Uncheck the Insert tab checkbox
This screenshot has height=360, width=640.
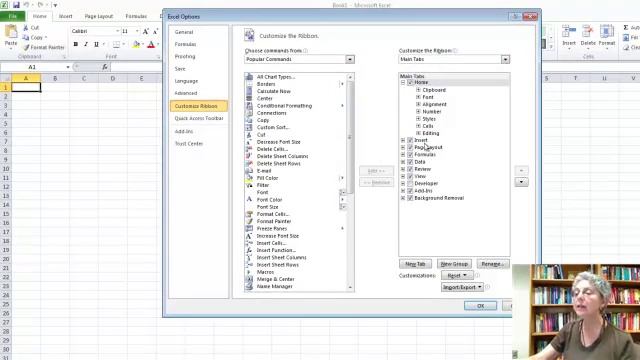click(410, 140)
